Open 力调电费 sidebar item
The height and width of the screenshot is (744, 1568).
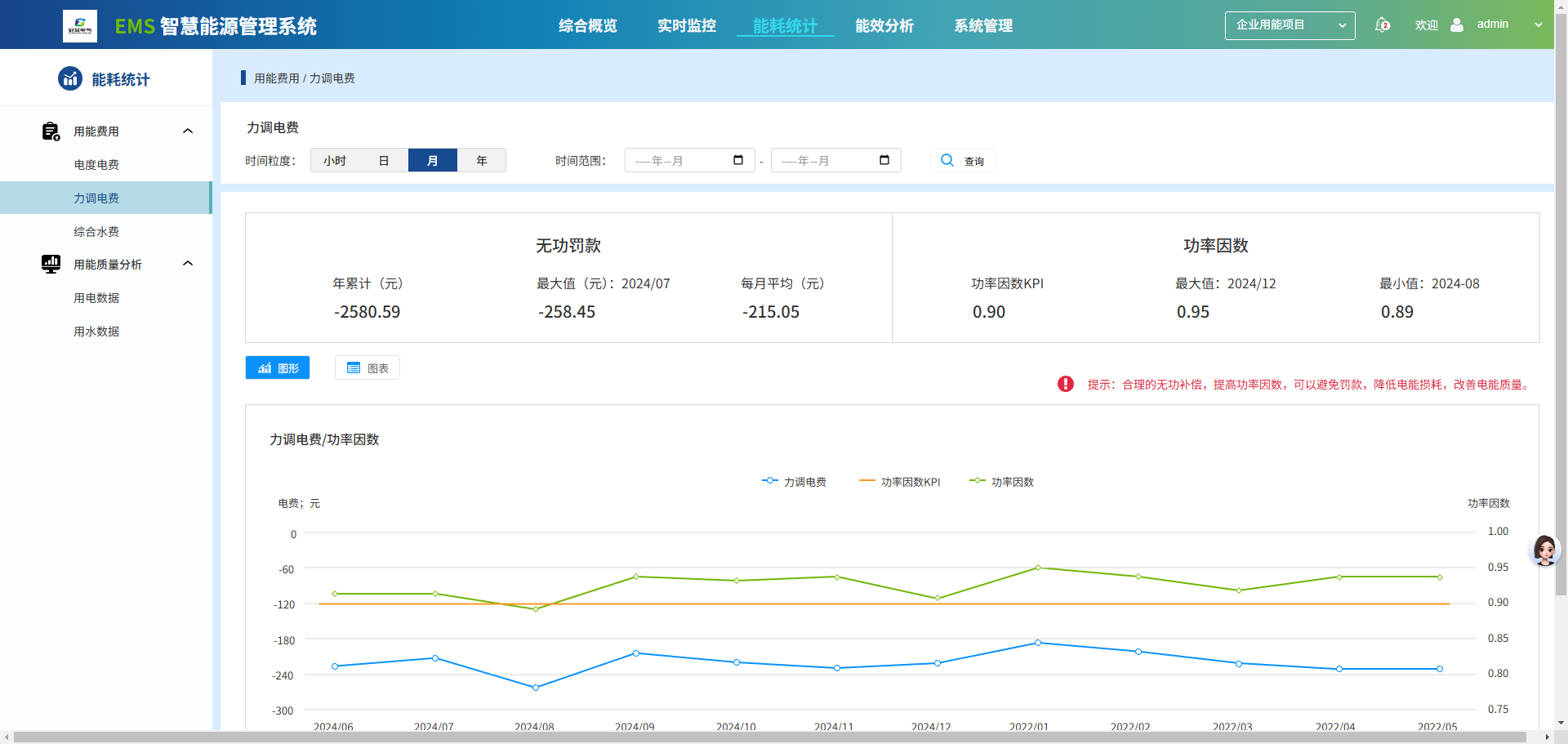106,198
